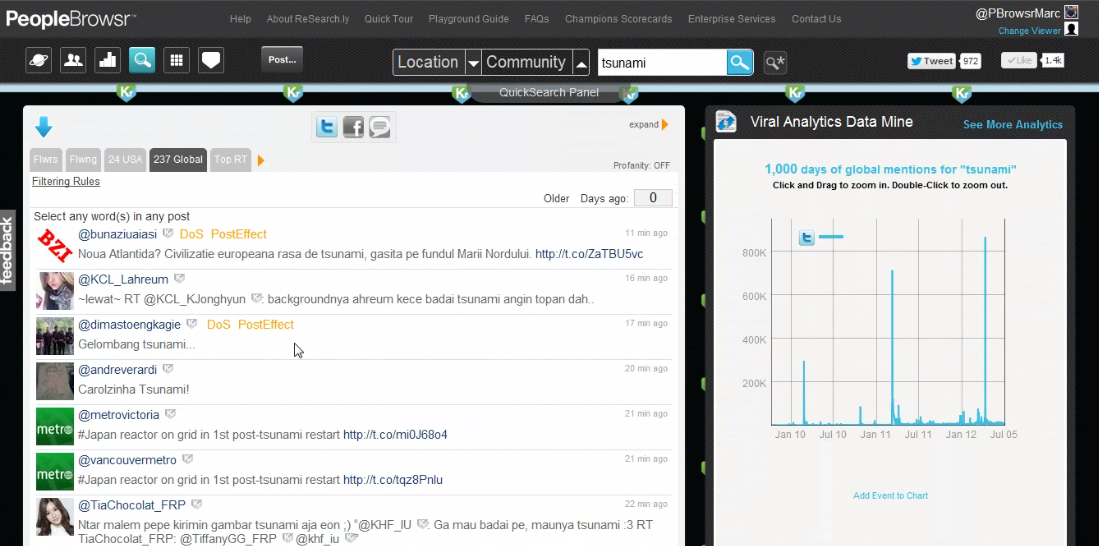Select the grid view icon
The width and height of the screenshot is (1099, 546).
[176, 61]
